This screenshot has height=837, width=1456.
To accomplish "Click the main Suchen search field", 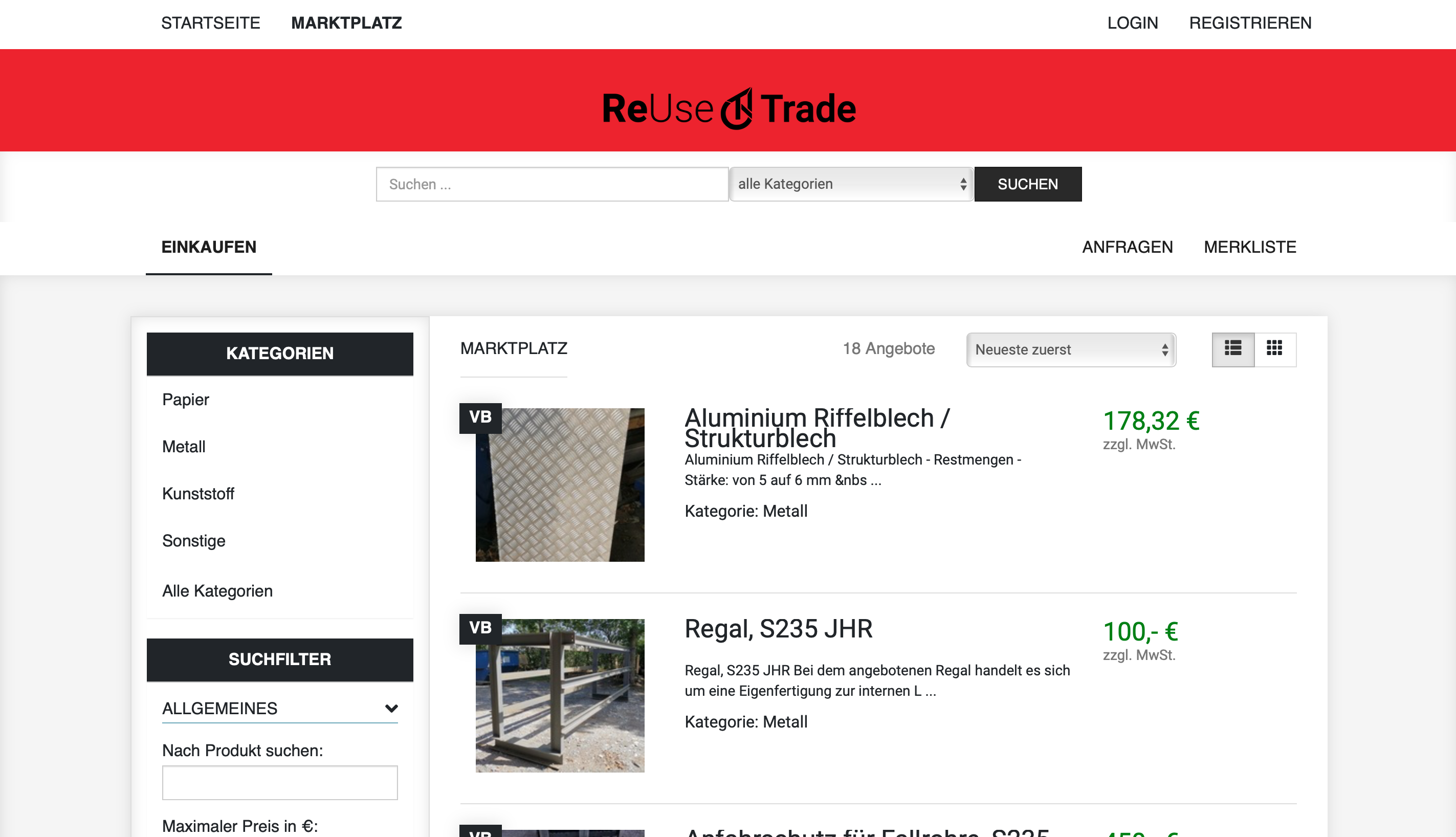I will point(552,184).
